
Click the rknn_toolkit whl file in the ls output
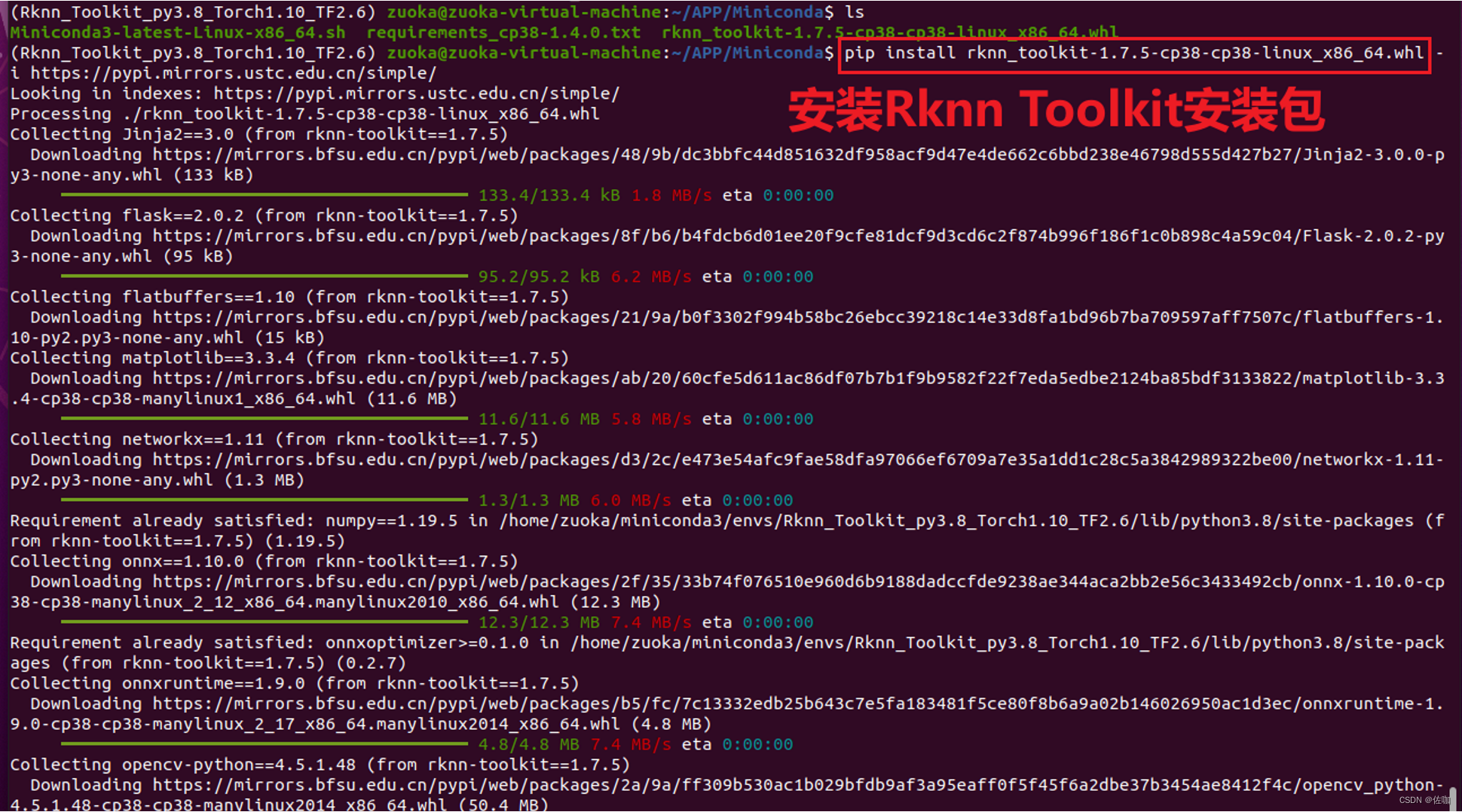pyautogui.click(x=889, y=32)
